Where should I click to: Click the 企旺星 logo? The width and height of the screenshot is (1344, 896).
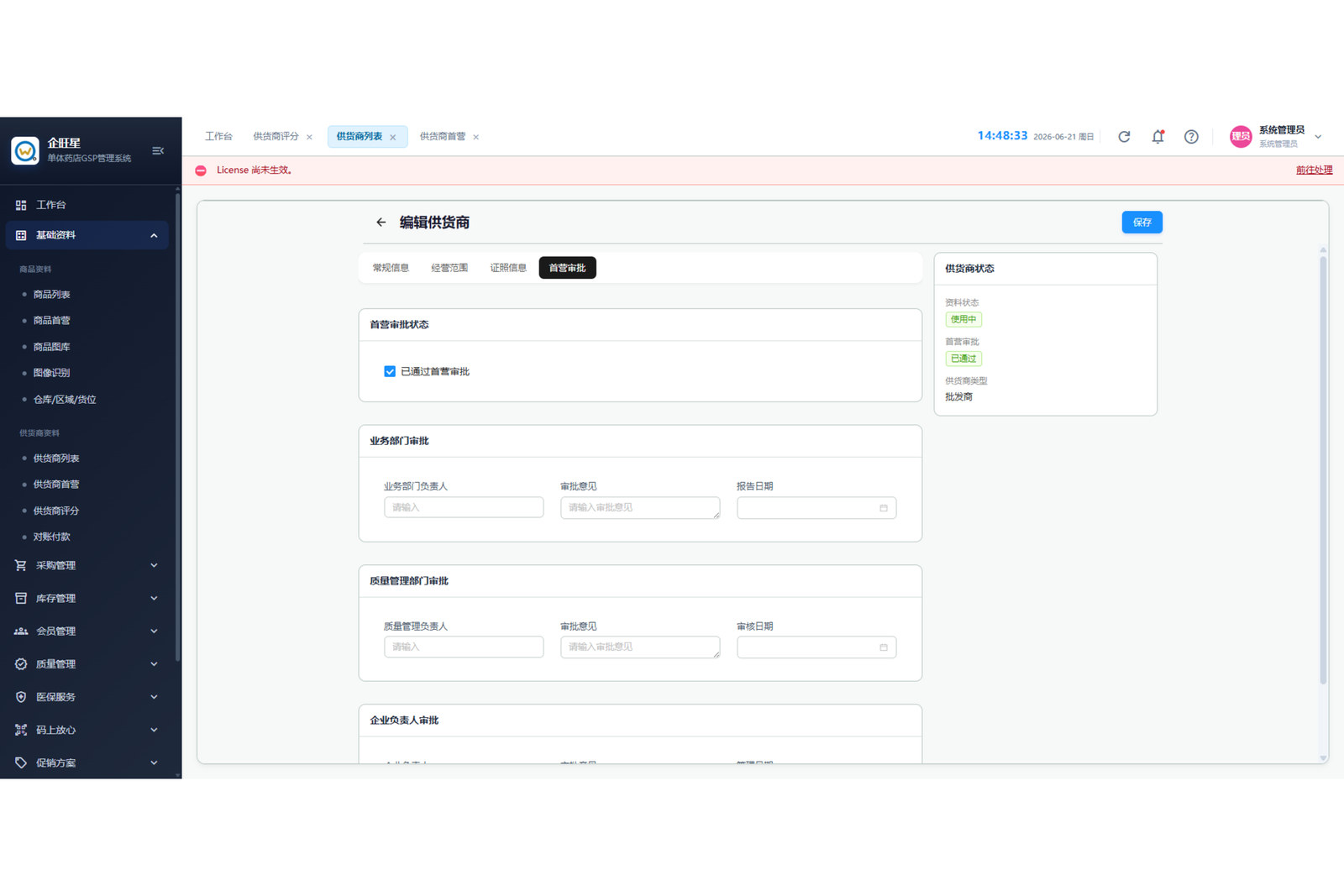pos(25,151)
